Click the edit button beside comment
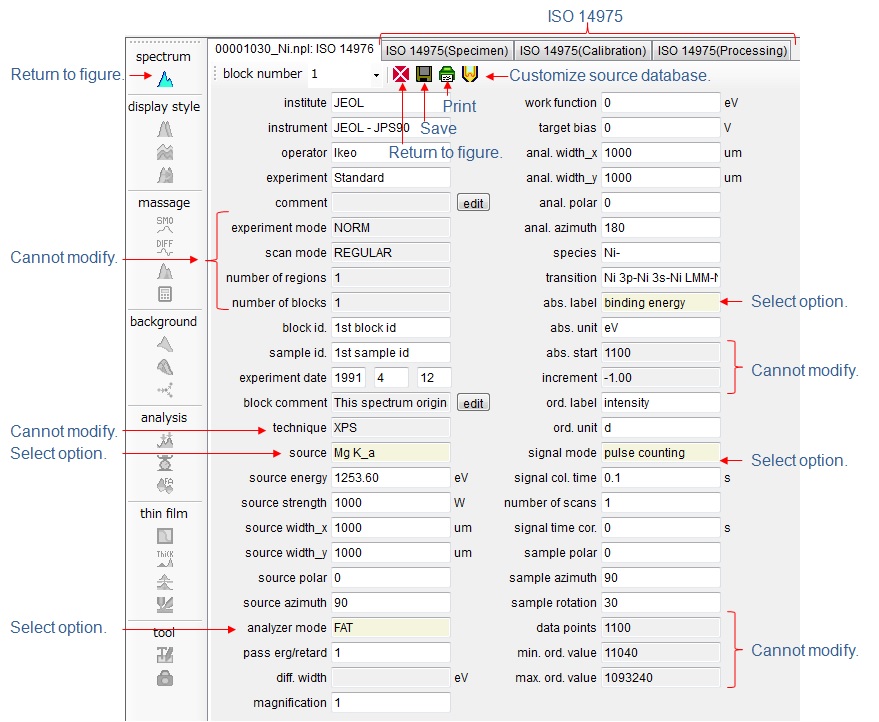The width and height of the screenshot is (879, 722). click(x=473, y=203)
